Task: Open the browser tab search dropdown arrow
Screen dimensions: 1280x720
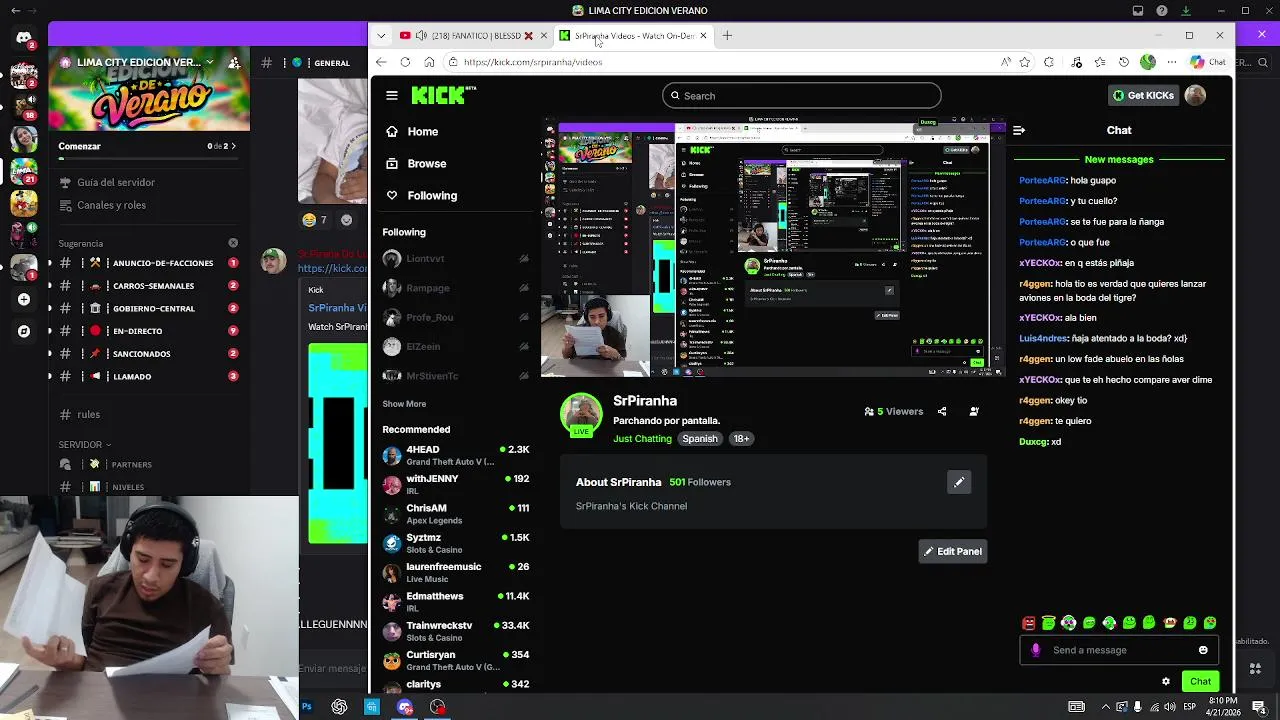Action: click(x=381, y=36)
